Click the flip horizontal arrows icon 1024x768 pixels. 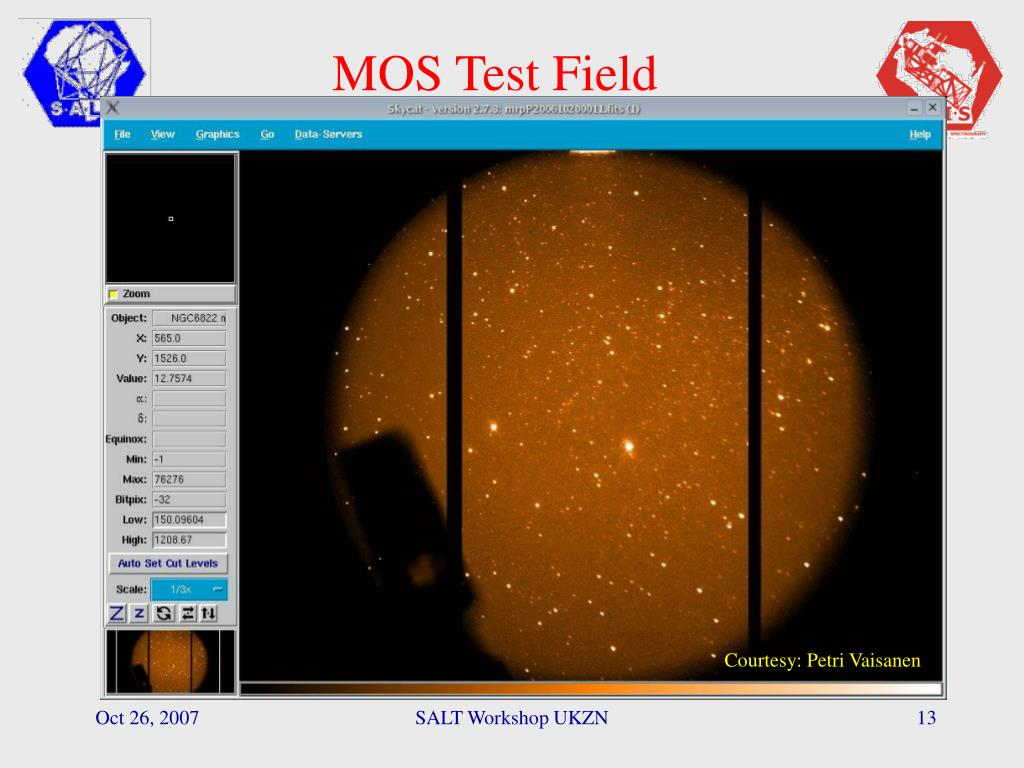coord(187,613)
